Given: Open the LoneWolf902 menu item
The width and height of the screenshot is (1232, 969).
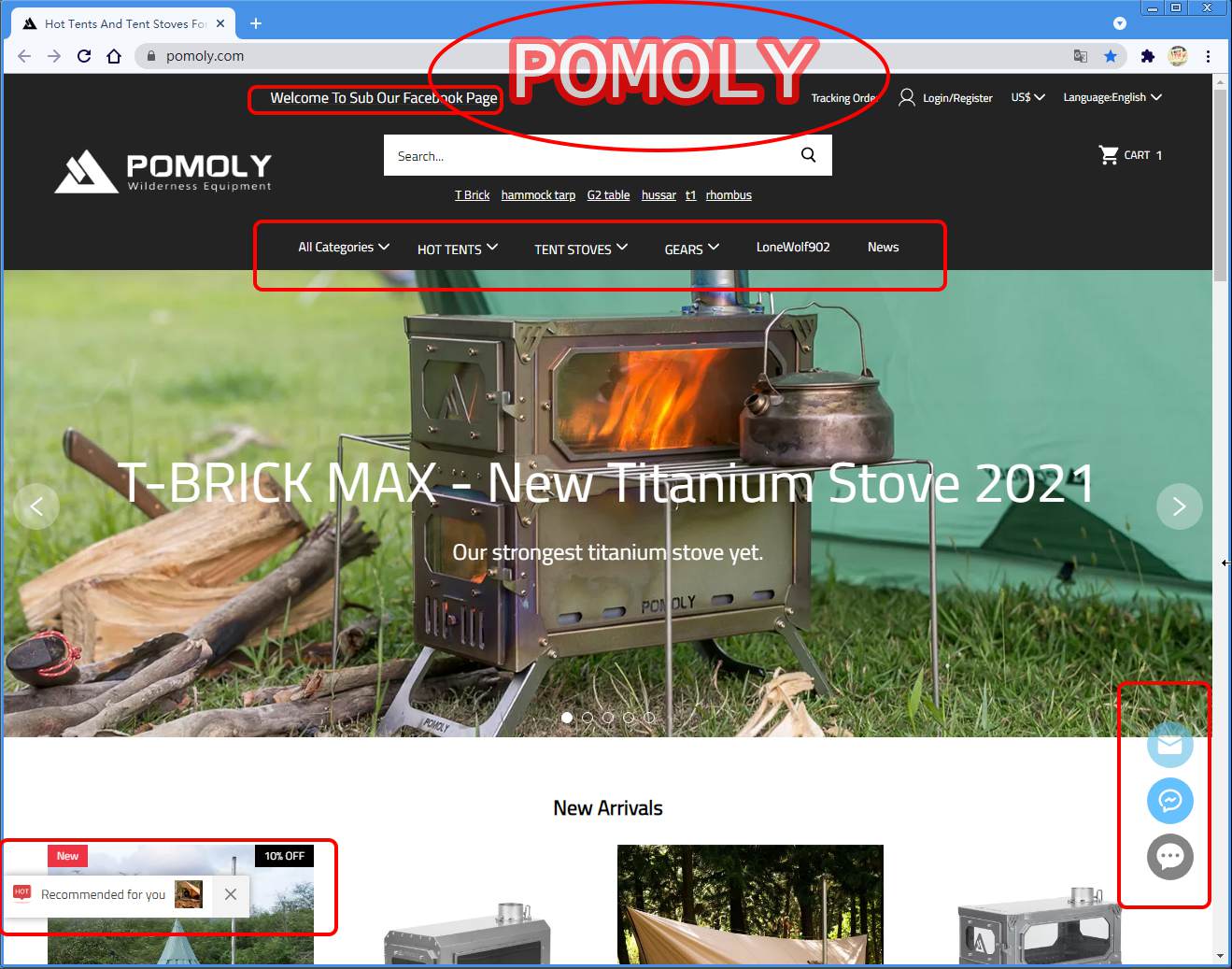Looking at the screenshot, I should (x=793, y=247).
